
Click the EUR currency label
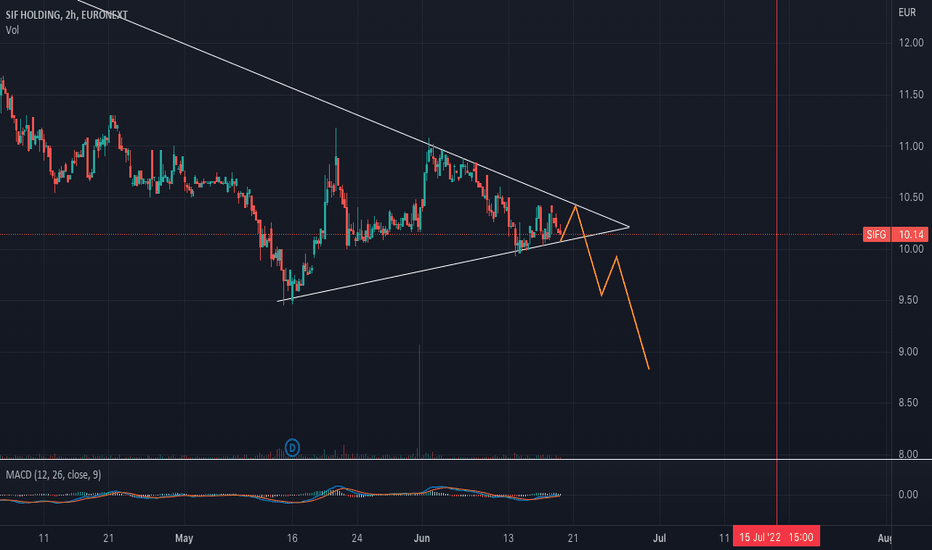click(x=907, y=12)
